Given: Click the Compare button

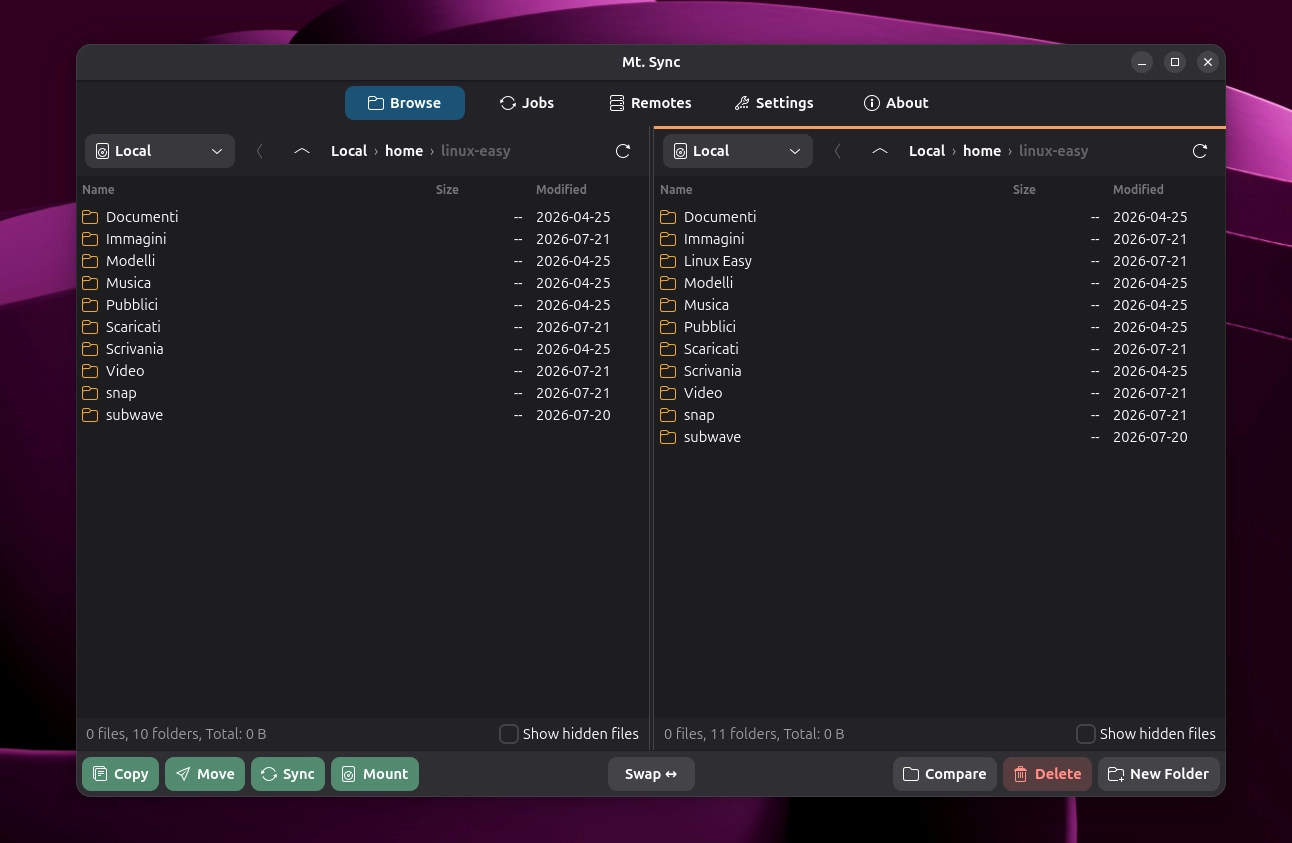Looking at the screenshot, I should [x=945, y=774].
